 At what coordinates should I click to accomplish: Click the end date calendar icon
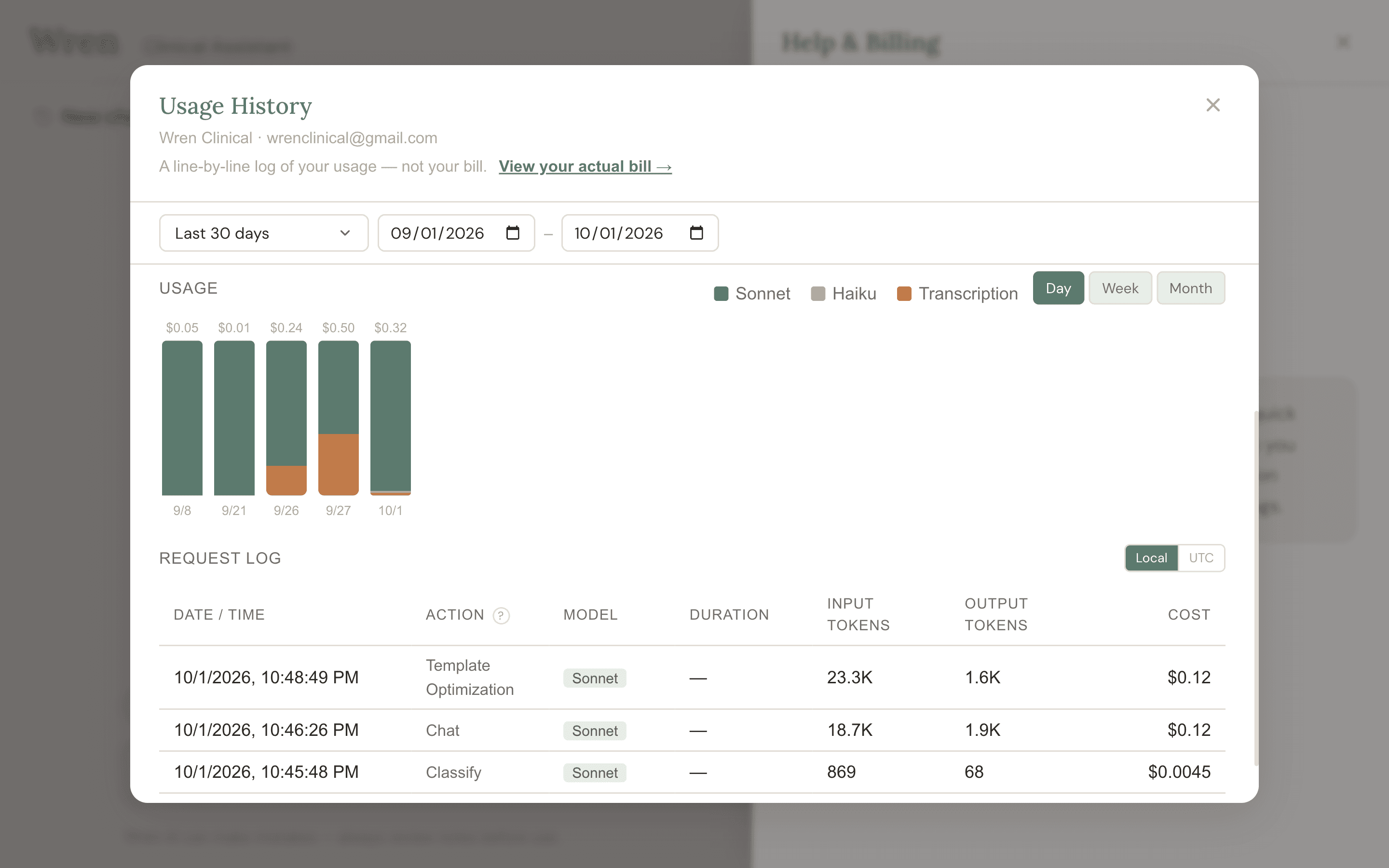696,233
